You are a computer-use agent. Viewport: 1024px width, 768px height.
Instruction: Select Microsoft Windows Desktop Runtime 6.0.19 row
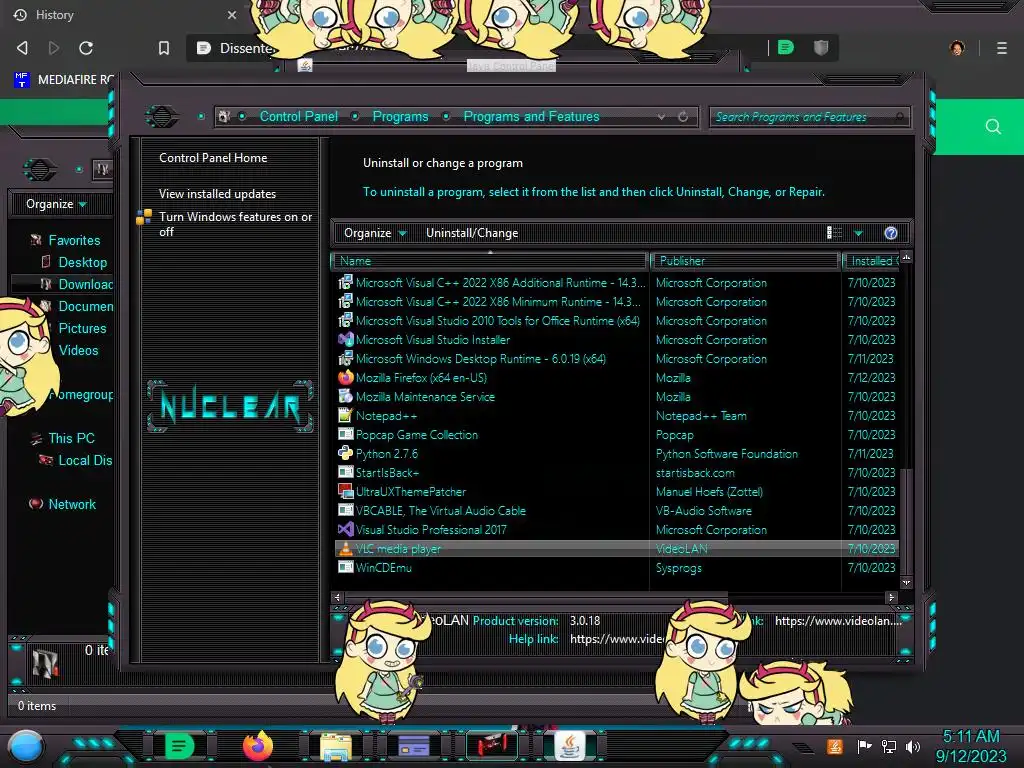616,359
